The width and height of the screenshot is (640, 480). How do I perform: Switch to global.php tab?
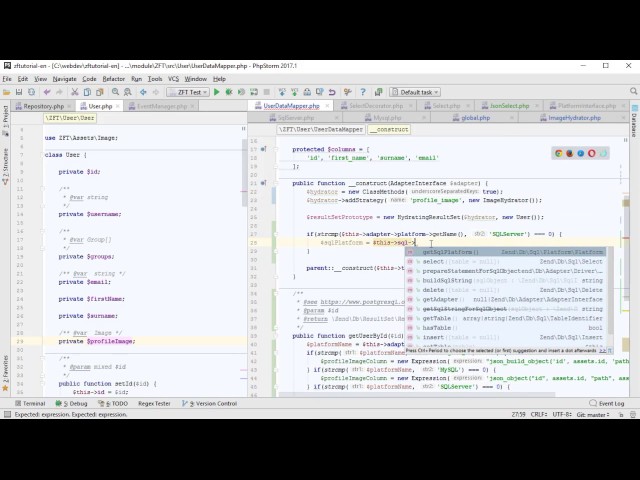476,118
